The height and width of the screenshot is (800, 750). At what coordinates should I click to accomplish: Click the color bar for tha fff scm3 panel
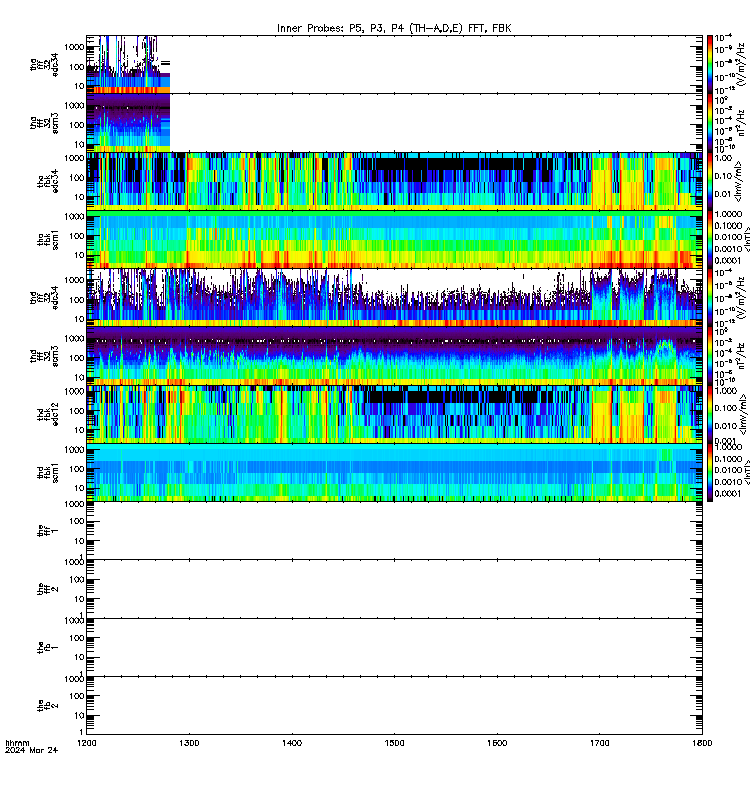coord(710,123)
